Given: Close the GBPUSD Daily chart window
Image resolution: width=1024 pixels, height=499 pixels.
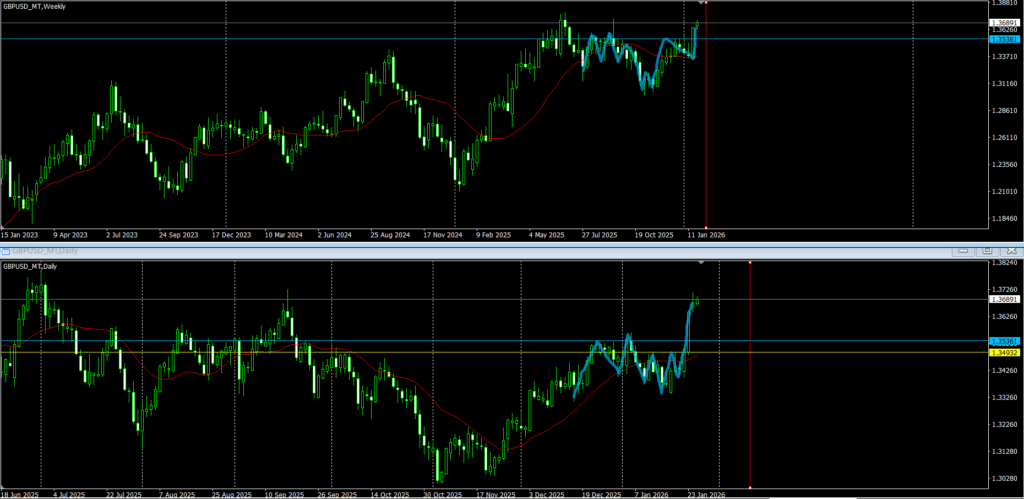Looking at the screenshot, I should point(1009,249).
